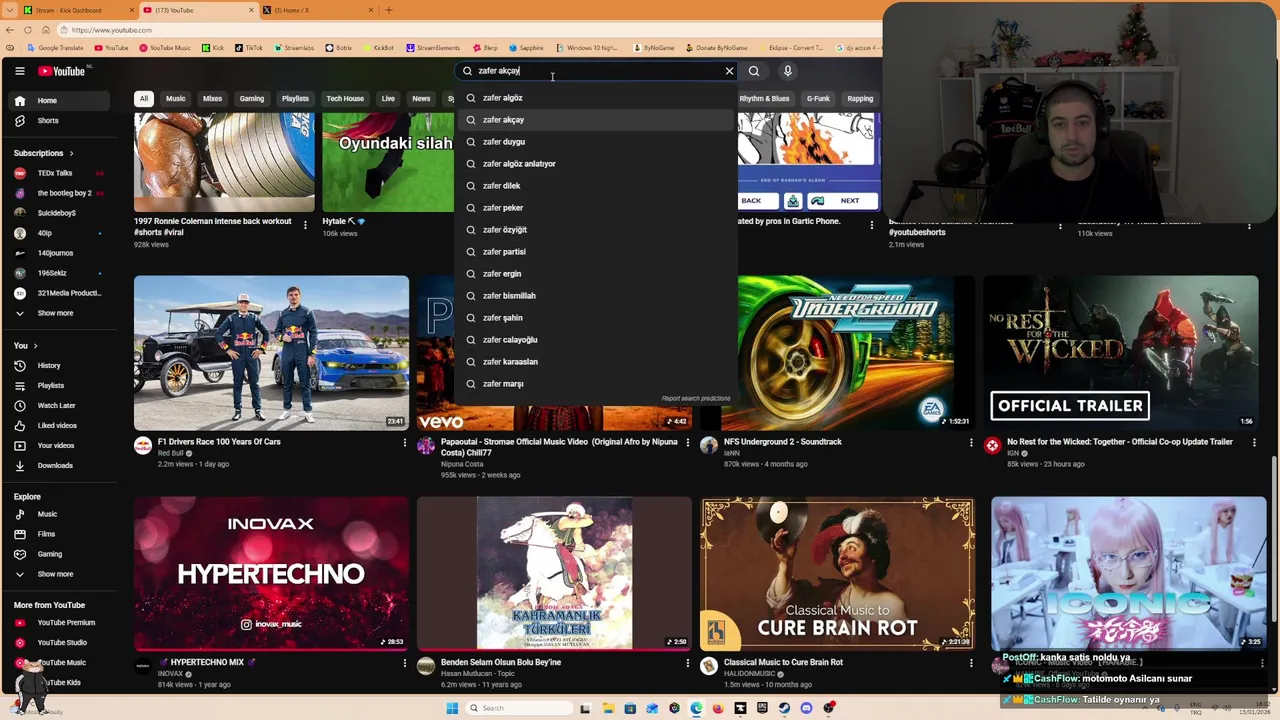Choose suggestion 'zafer akçay'

[x=596, y=120]
